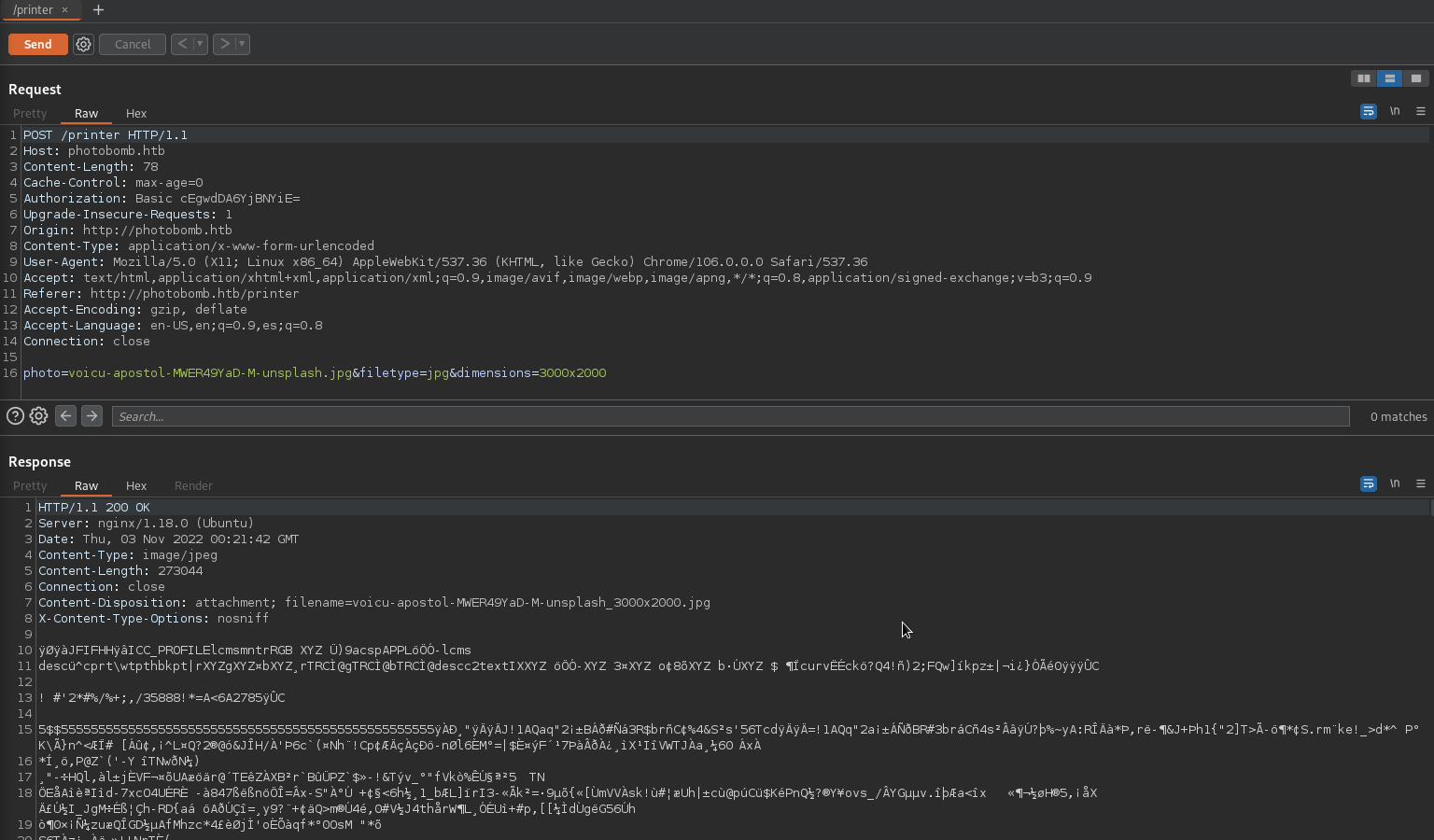Switch Request view to Hex tab
Screen dimensions: 1434x840
(136, 113)
